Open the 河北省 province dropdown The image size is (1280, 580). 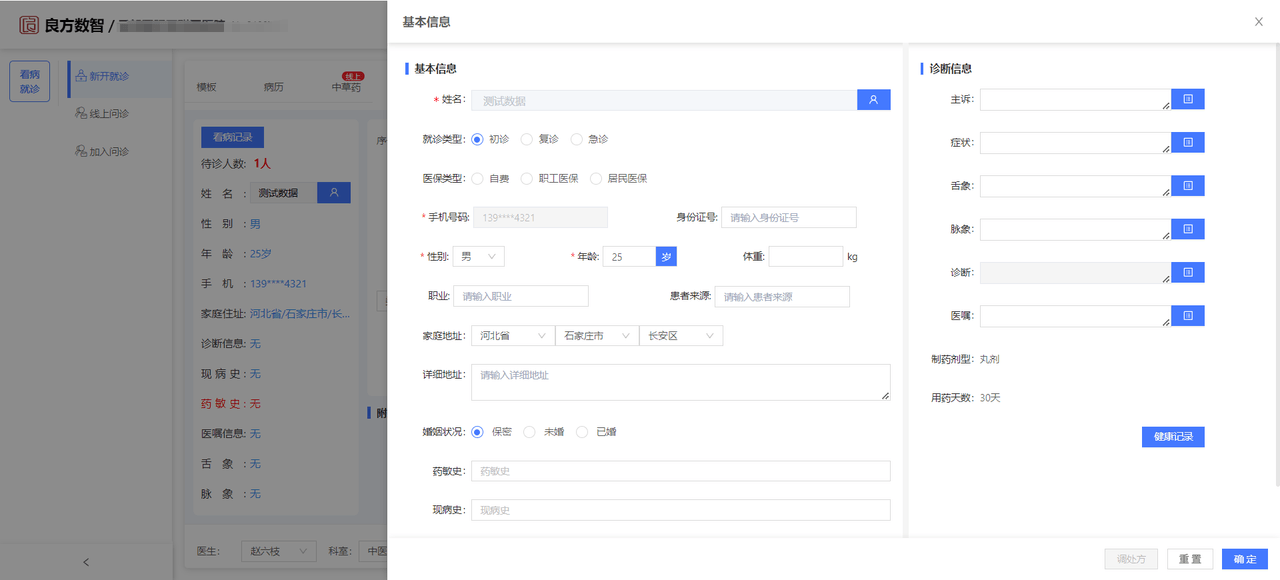coord(512,336)
